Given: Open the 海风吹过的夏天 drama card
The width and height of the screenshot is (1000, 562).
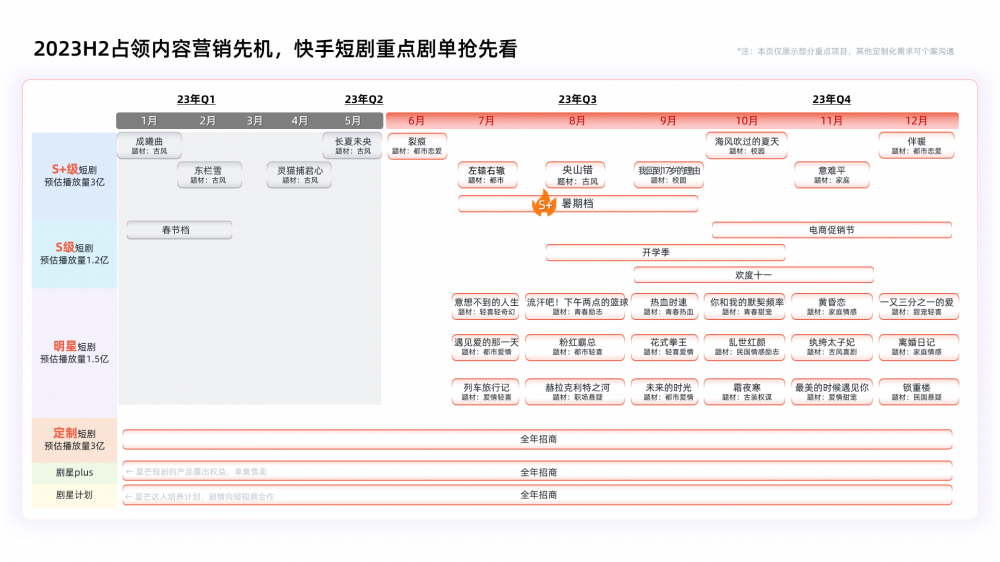Looking at the screenshot, I should point(747,146).
